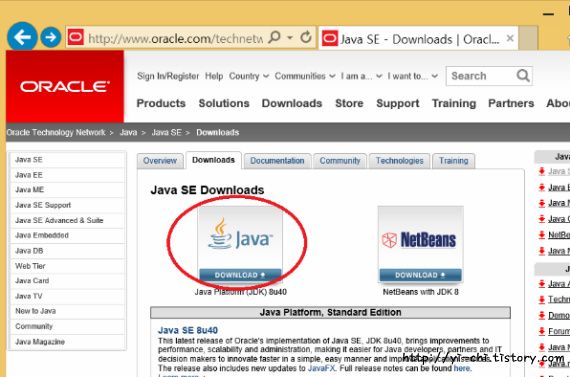Open the Solutions menu

[224, 103]
